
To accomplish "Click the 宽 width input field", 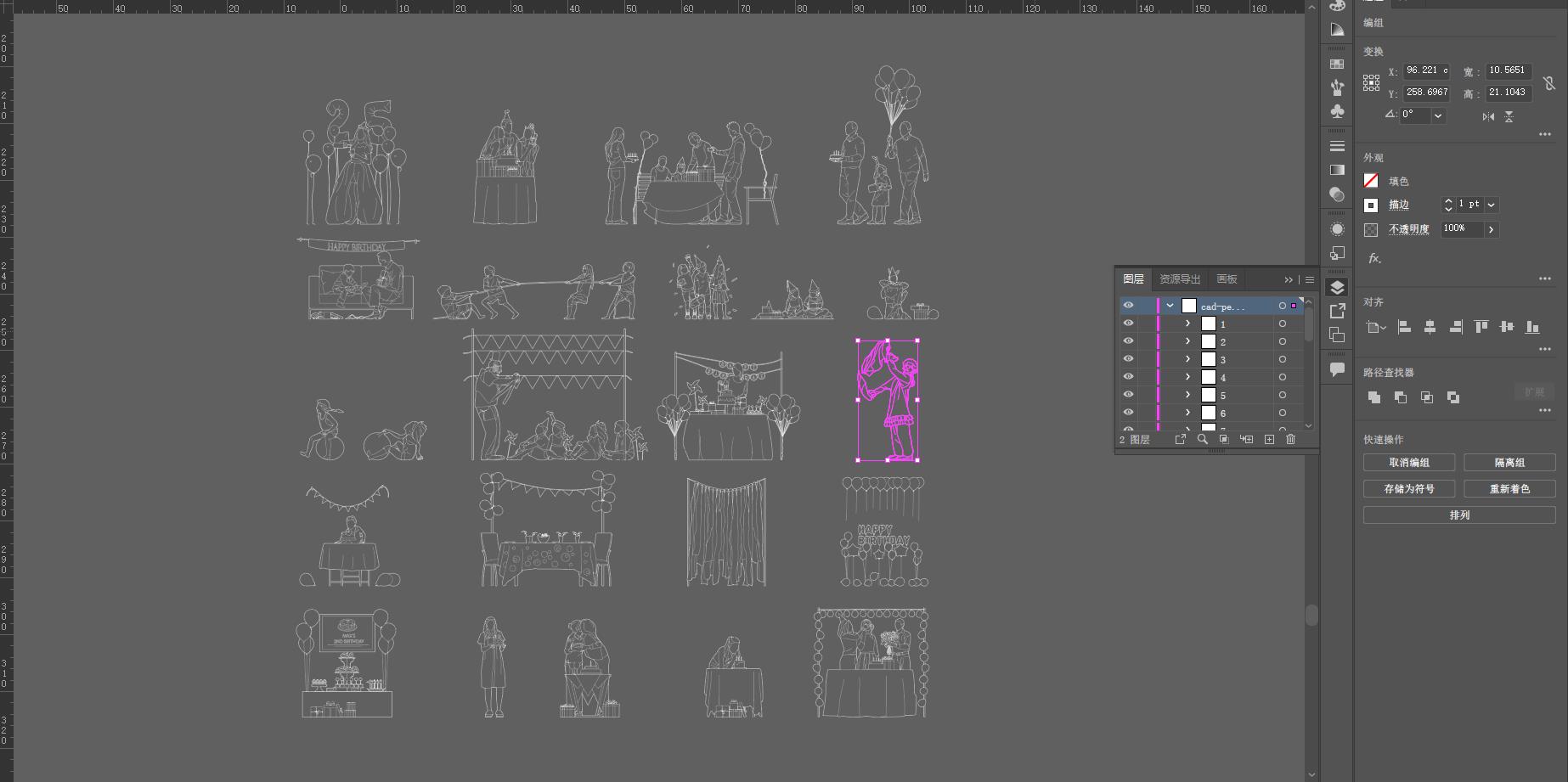I will (1507, 70).
